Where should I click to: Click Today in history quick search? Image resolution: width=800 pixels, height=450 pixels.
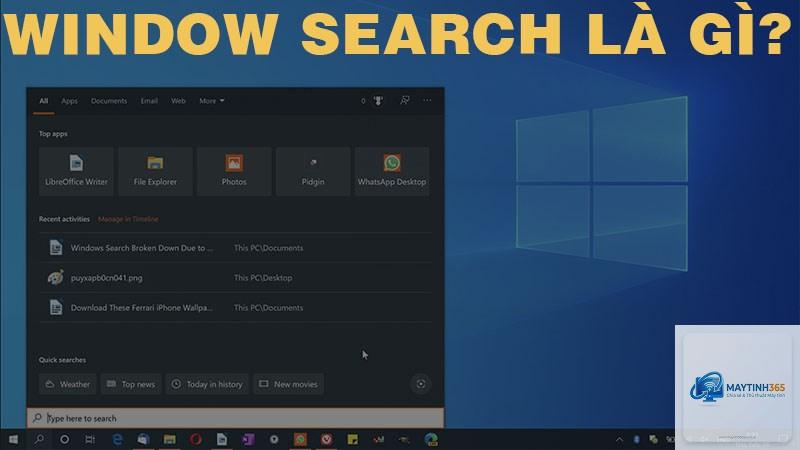(207, 384)
